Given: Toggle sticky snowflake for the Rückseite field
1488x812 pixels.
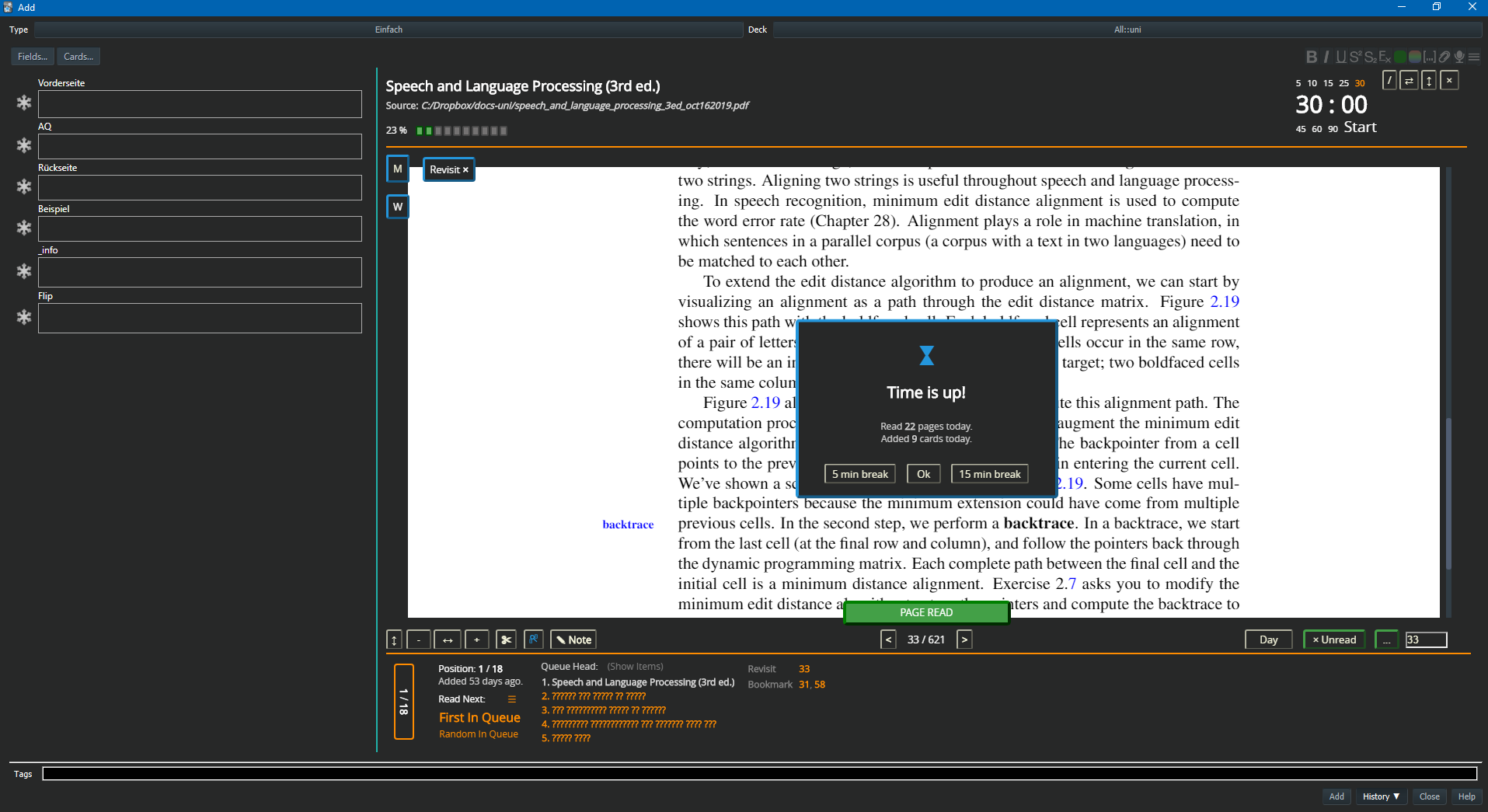Looking at the screenshot, I should pos(24,186).
